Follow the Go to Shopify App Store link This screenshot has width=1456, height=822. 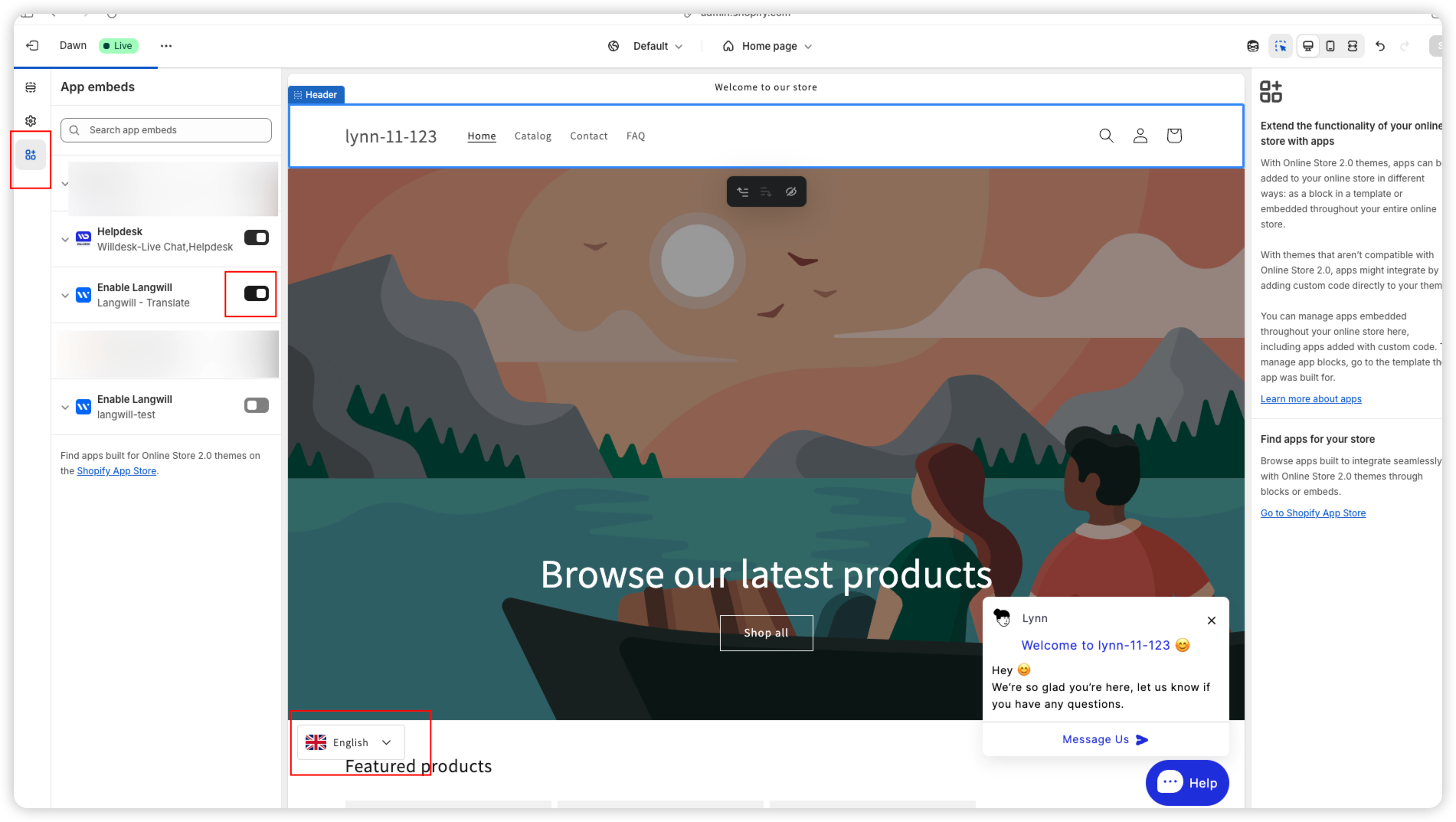point(1313,513)
